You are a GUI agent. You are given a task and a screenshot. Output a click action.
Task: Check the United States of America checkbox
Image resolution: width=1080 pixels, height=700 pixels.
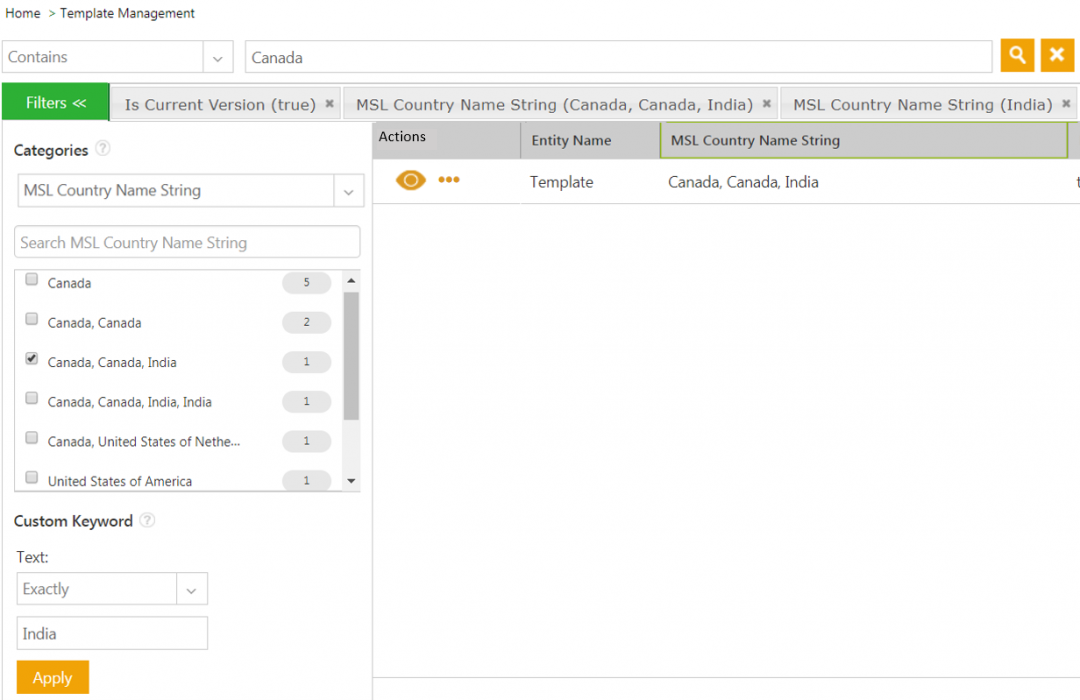tap(32, 478)
